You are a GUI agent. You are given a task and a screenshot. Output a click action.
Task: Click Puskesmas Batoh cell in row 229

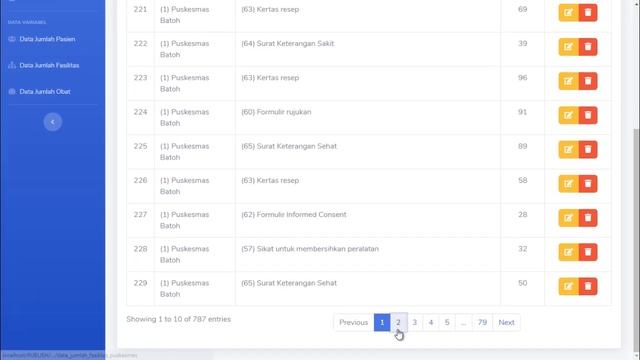195,289
